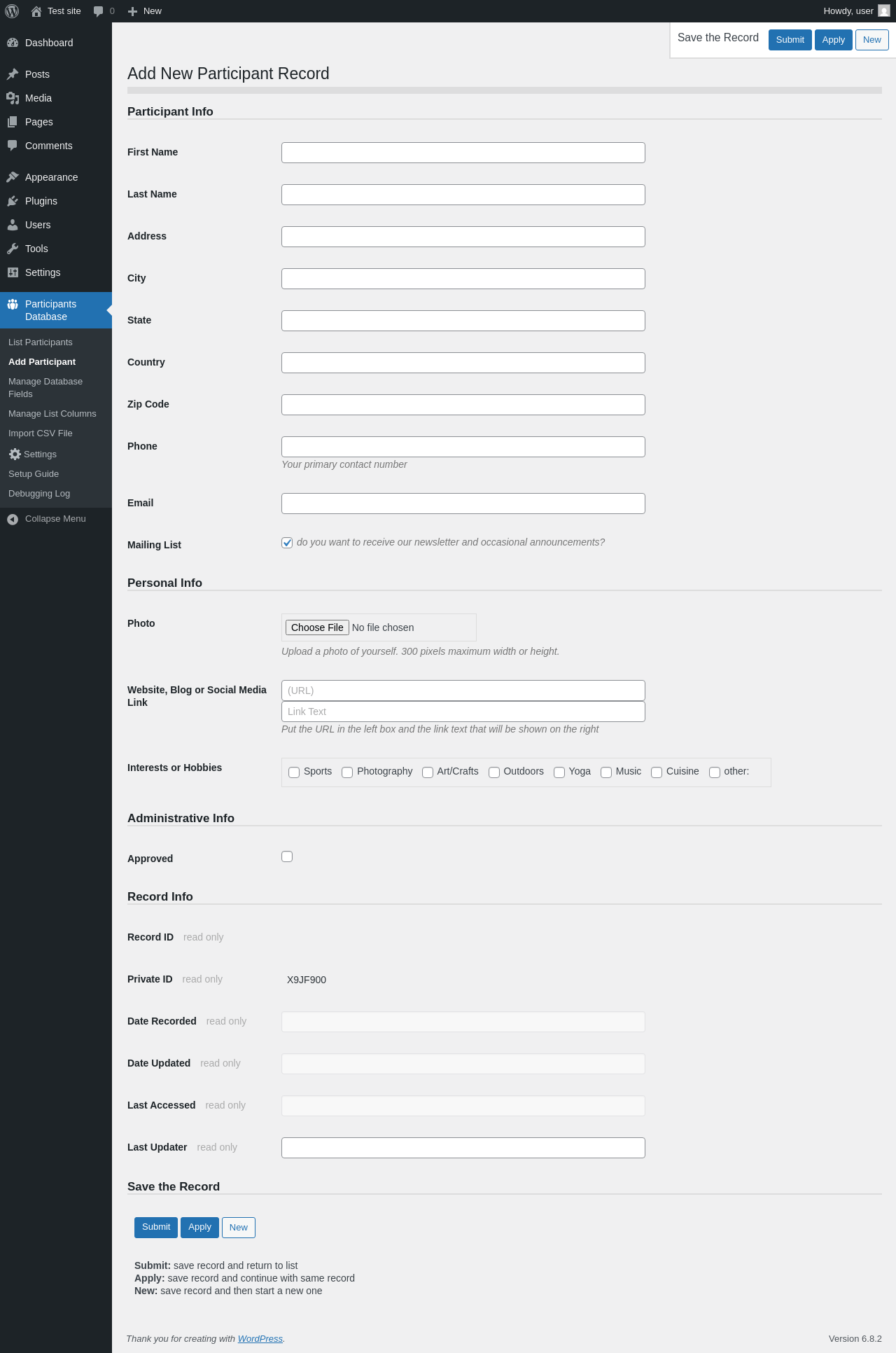Image resolution: width=896 pixels, height=1353 pixels.
Task: Enable the Yoga hobby checkbox
Action: click(x=559, y=772)
